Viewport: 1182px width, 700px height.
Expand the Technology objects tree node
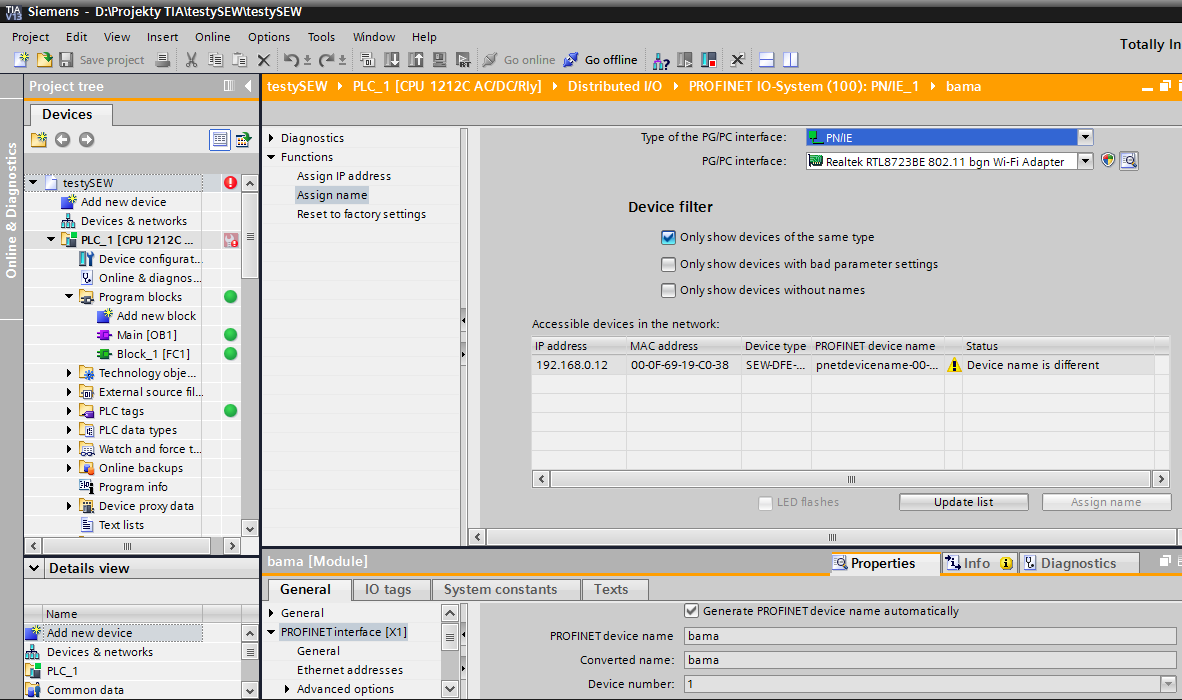(69, 373)
